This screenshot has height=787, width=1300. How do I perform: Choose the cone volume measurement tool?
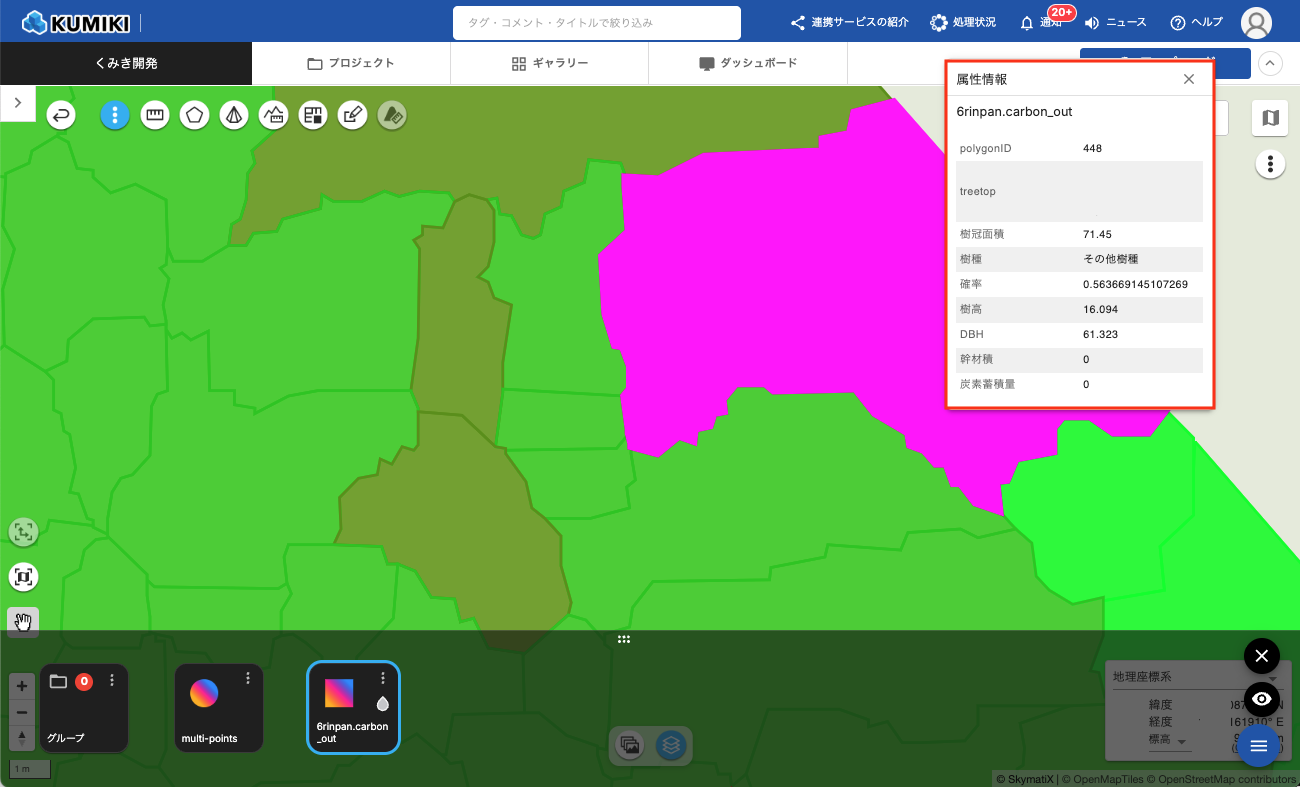[233, 115]
